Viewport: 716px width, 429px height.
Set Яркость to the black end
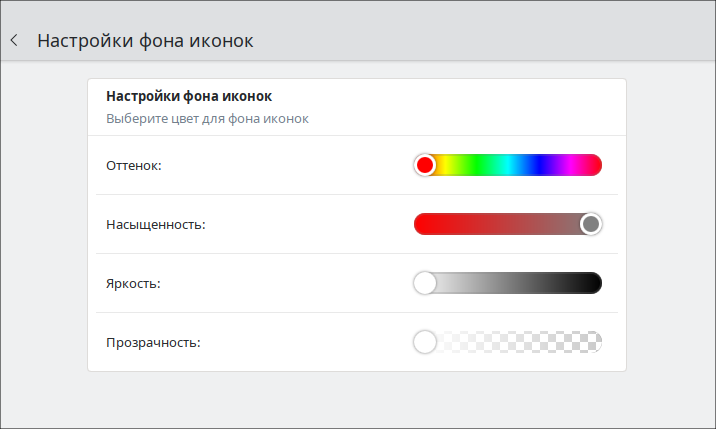(x=594, y=283)
